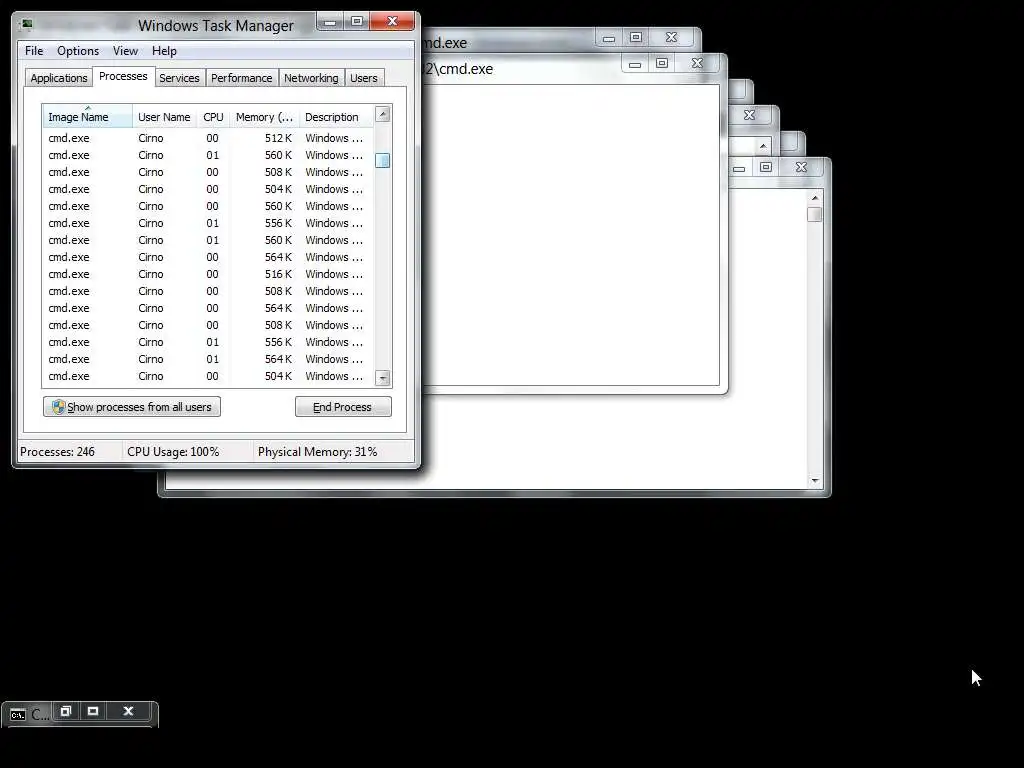Maximize the system32\cmd.exe window
The width and height of the screenshot is (1024, 768).
(x=662, y=64)
